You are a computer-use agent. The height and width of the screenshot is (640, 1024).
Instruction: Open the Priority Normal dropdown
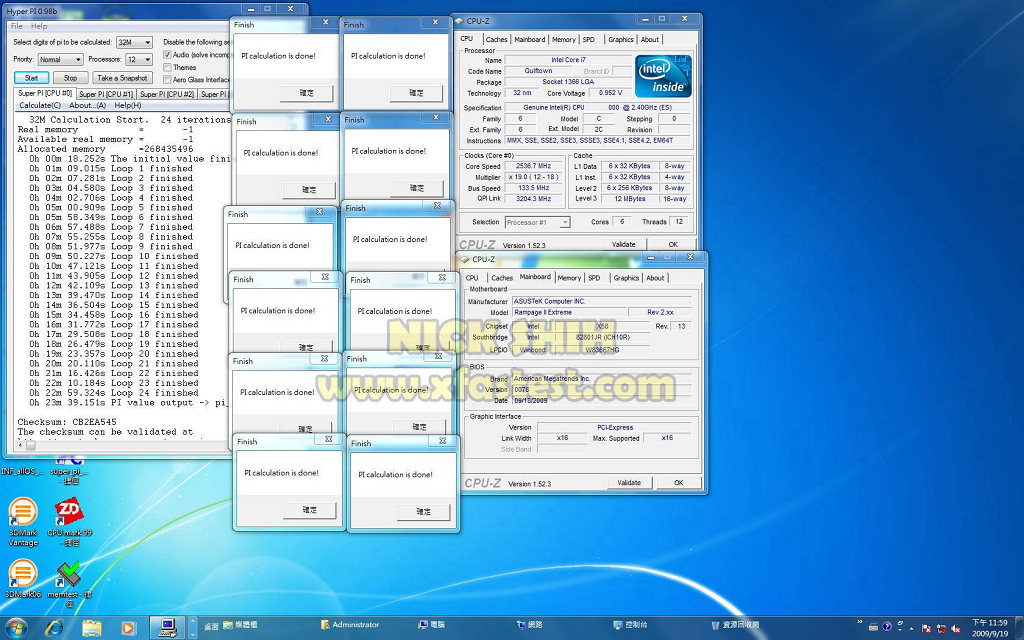point(76,60)
